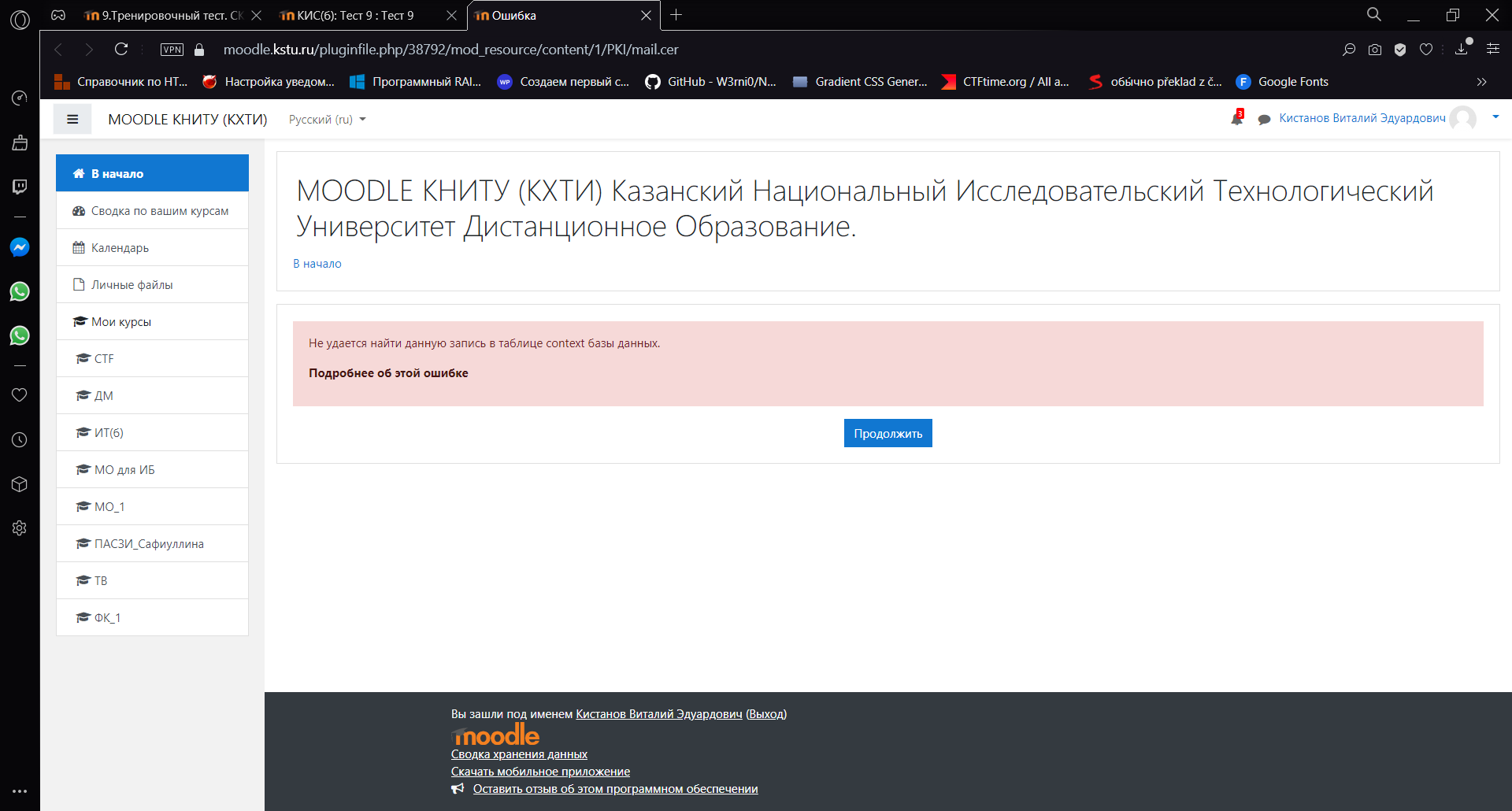The height and width of the screenshot is (811, 1512).
Task: Switch to КИС(6): Тест 9 tab
Action: click(x=355, y=15)
